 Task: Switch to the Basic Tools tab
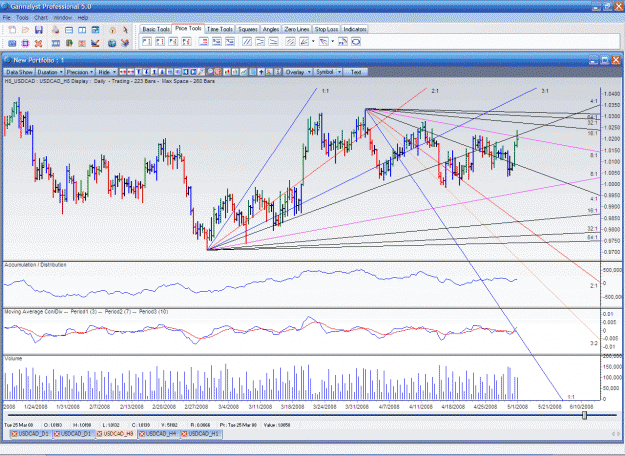156,29
